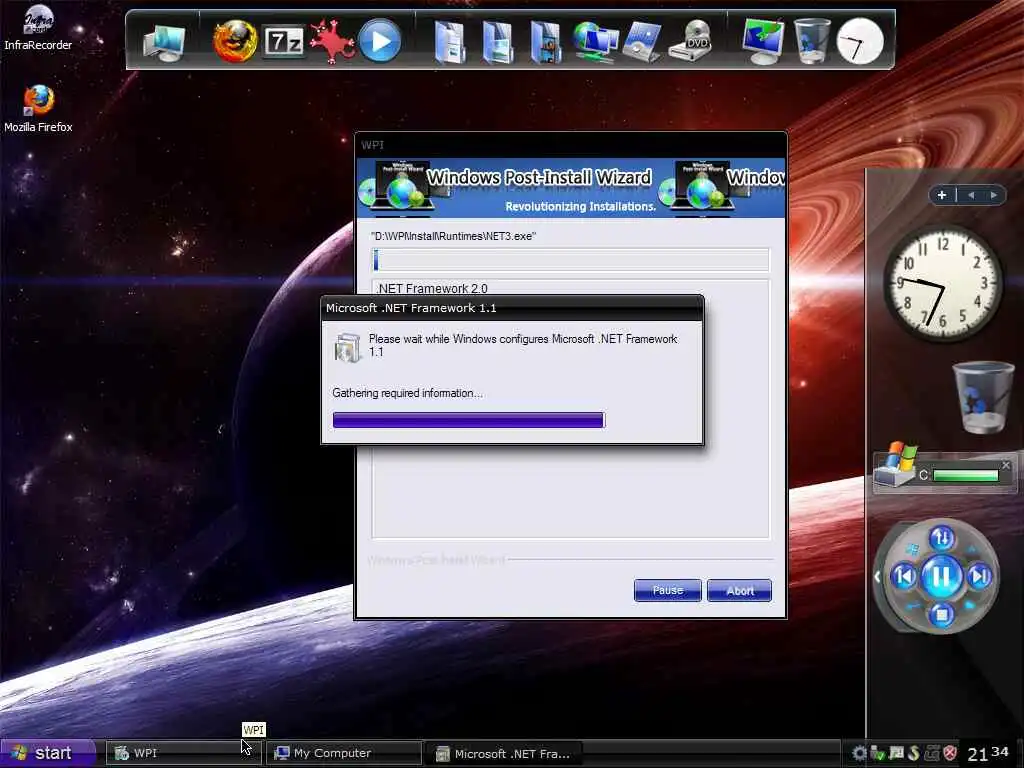Launch Firefox from the top dock

[235, 41]
